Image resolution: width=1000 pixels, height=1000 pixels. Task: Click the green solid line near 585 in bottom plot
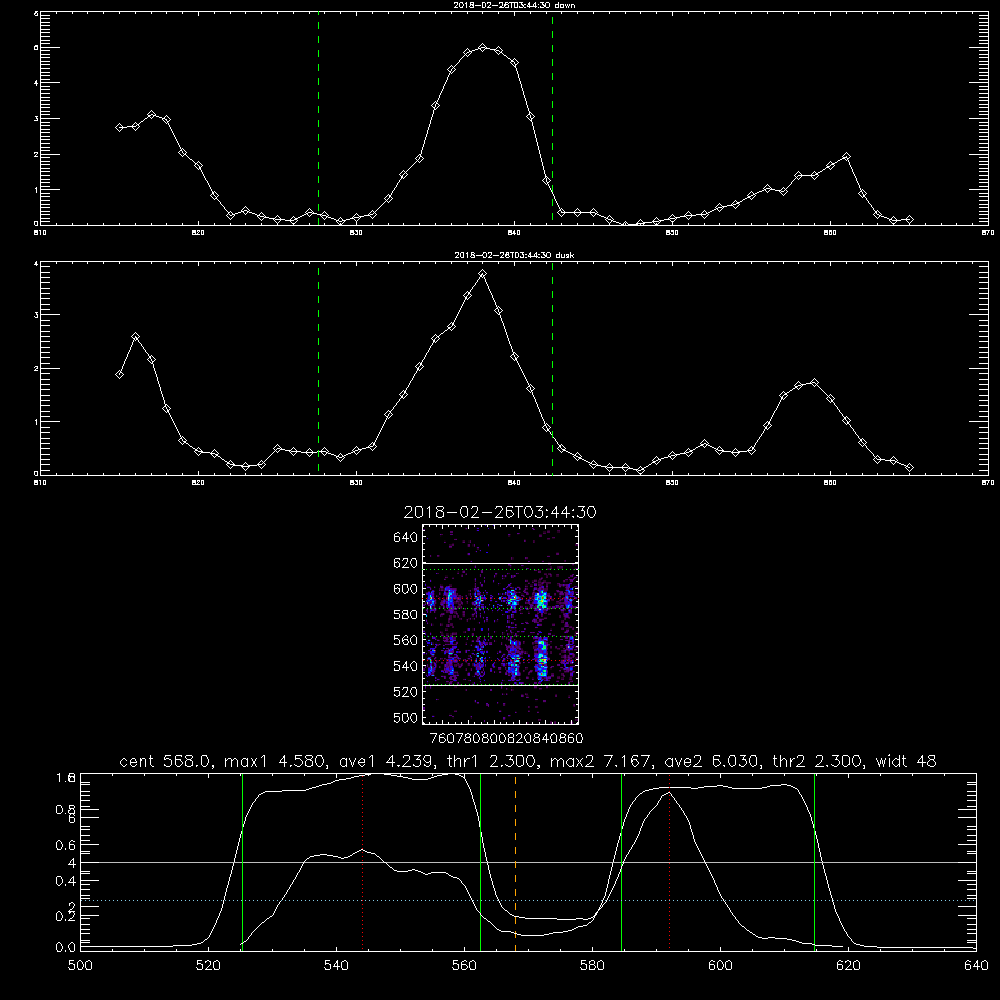pos(621,861)
